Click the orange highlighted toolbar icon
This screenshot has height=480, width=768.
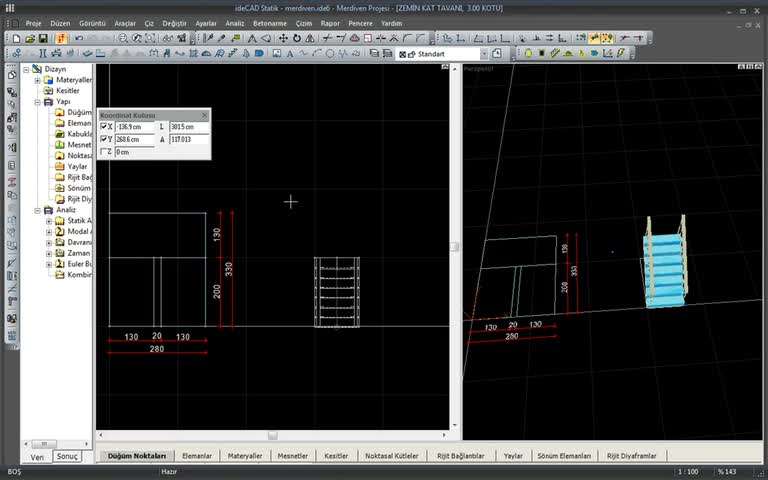click(61, 38)
